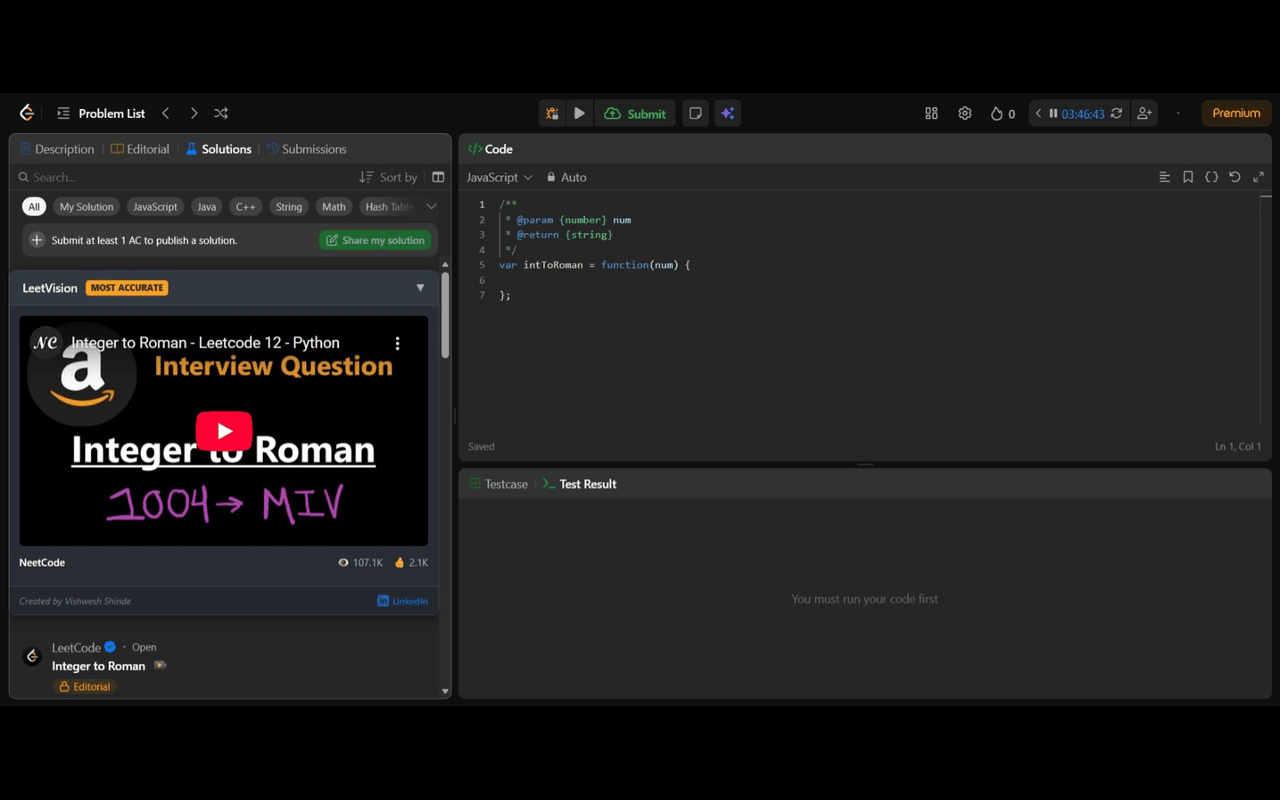This screenshot has width=1280, height=800.
Task: Toggle the solutions panel layout icon
Action: [x=438, y=177]
